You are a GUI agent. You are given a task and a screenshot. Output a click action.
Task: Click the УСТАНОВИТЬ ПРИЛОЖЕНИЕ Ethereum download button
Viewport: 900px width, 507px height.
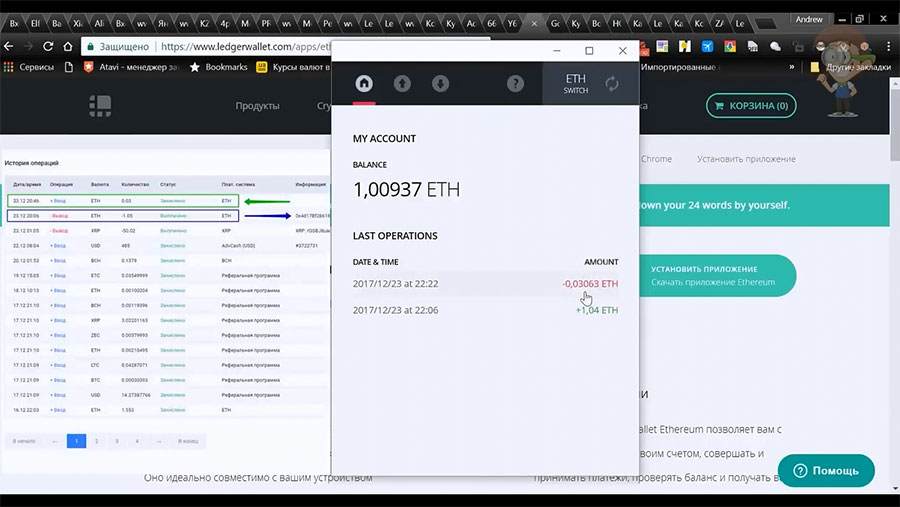tap(717, 276)
